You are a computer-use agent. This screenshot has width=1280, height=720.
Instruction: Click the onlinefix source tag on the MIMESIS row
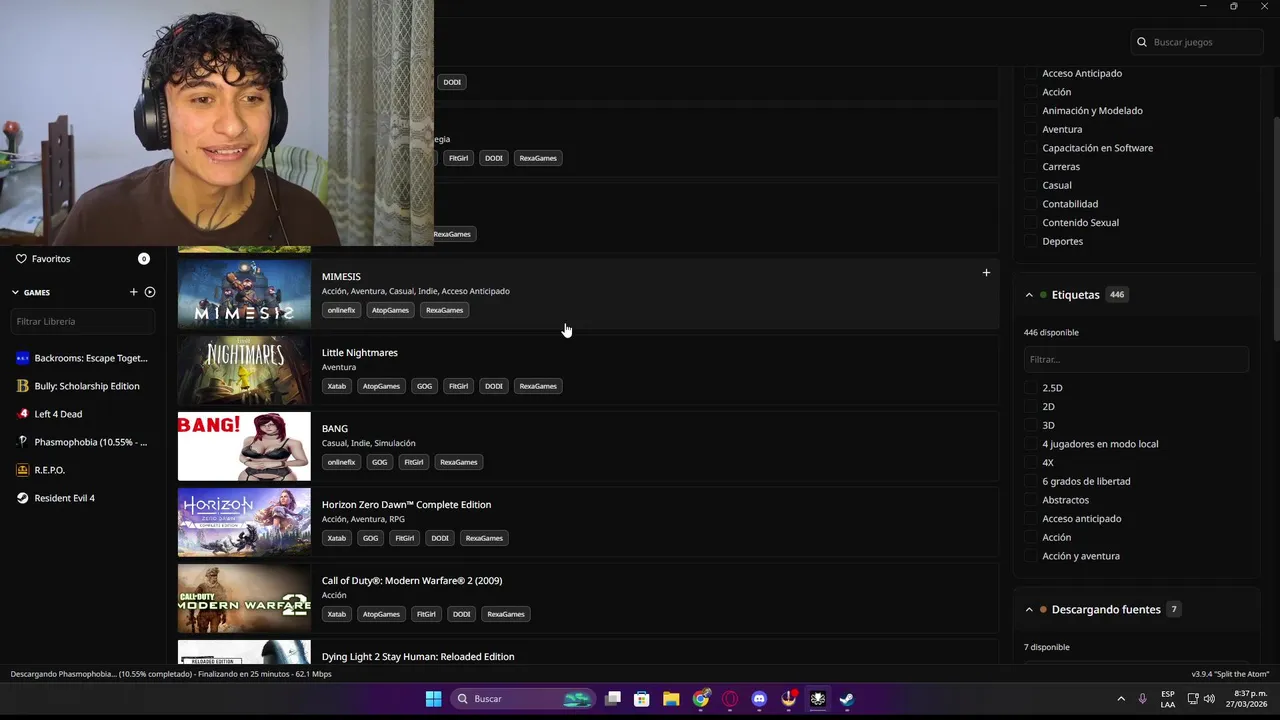pos(341,310)
